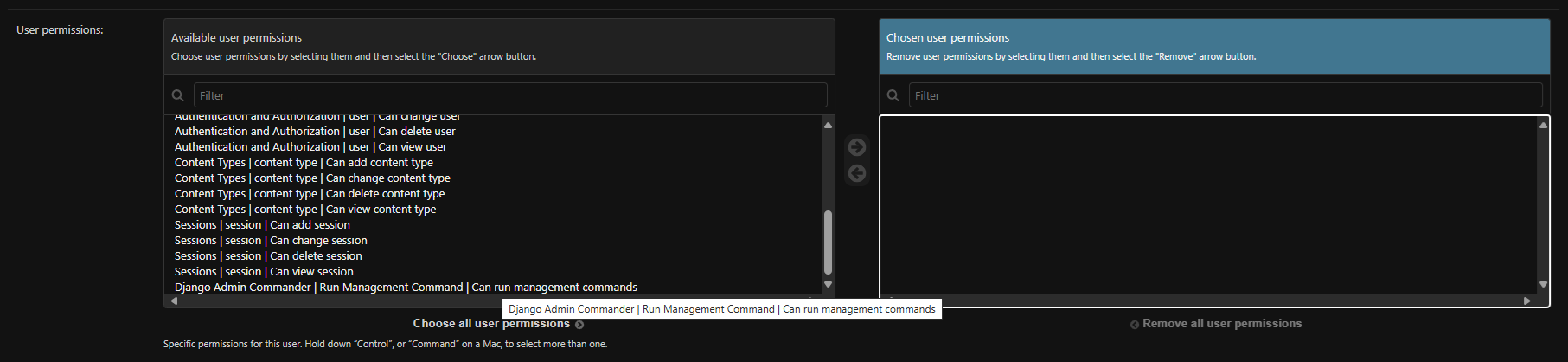Click search icon beside chosen permissions filter
1568x362 pixels.
(893, 95)
